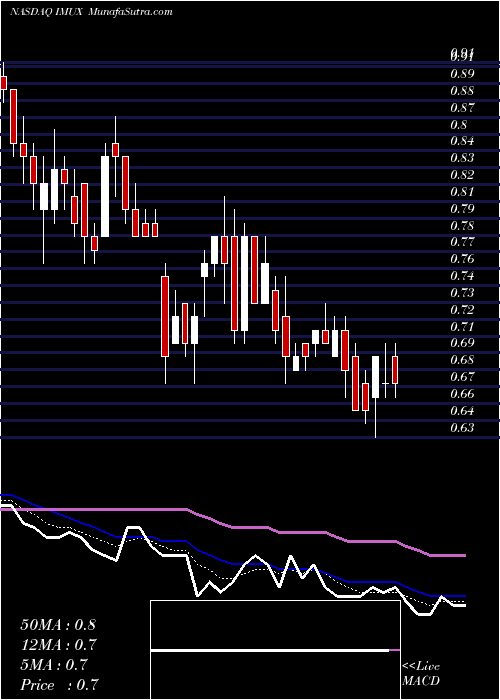This screenshot has height=700, width=500.
Task: Click the MACD histogram box
Action: point(275,650)
